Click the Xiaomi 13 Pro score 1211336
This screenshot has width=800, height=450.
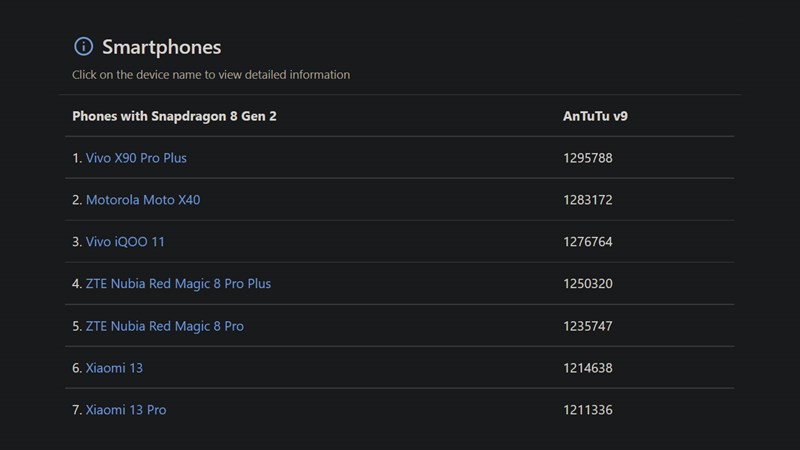tap(588, 410)
